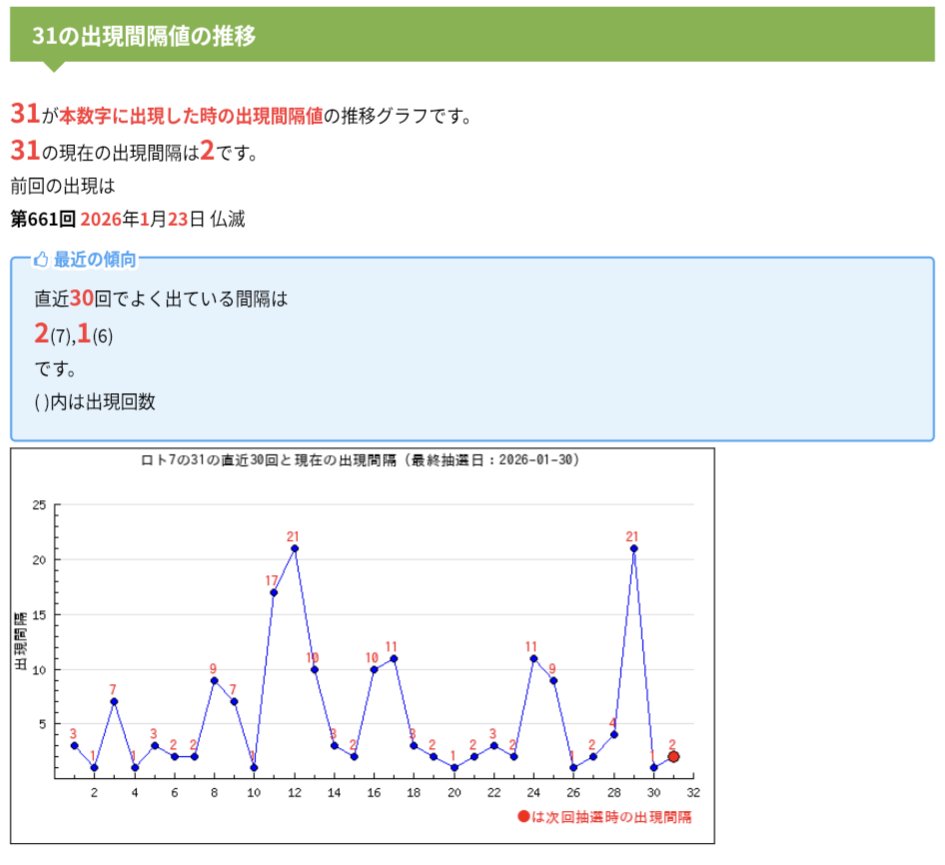This screenshot has height=865, width=945.
Task: Click the x-axis tick label 18
Action: [413, 793]
